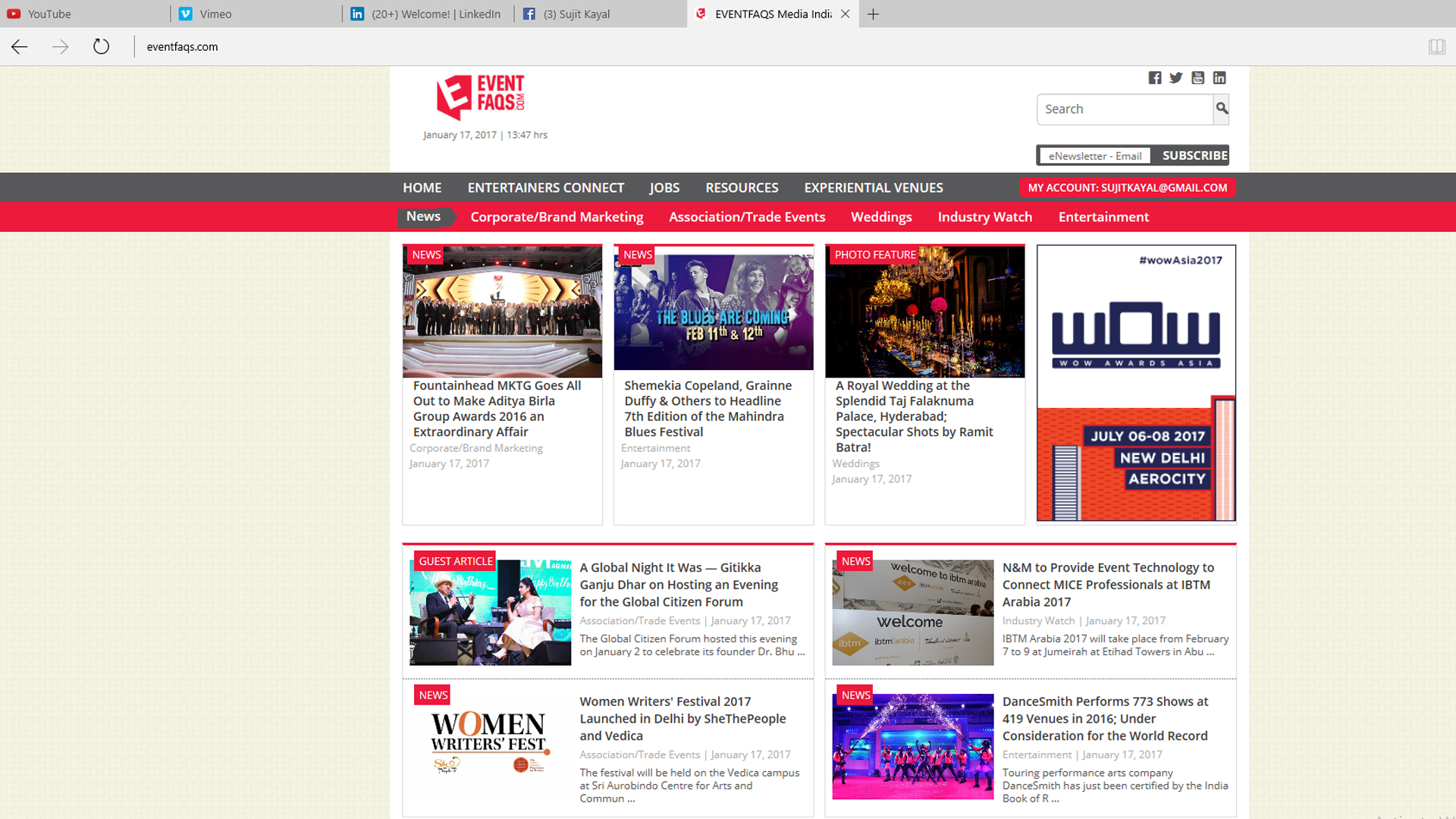This screenshot has height=819, width=1456.
Task: Open EVENTFAQS Facebook page icon
Action: (1155, 78)
